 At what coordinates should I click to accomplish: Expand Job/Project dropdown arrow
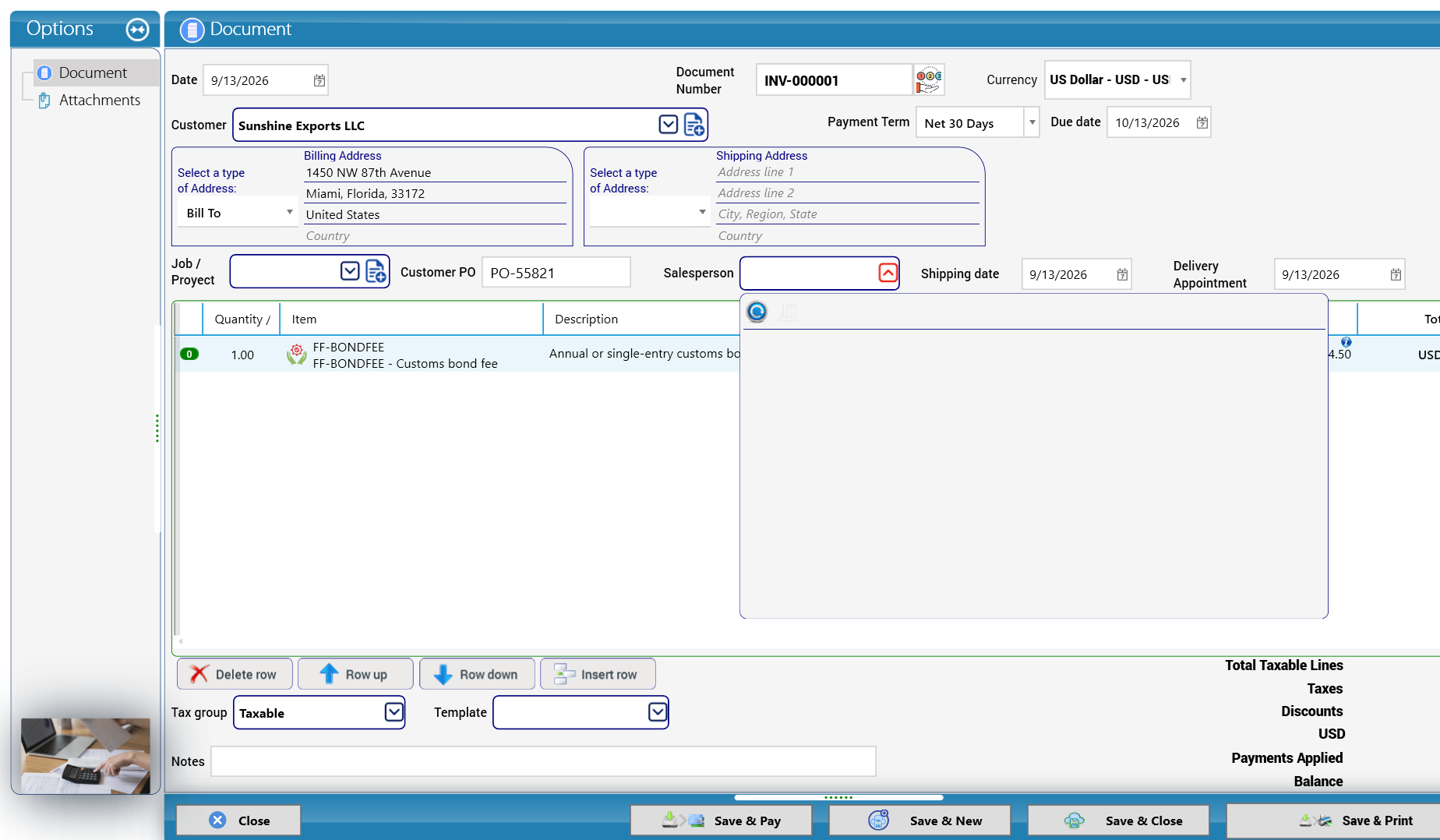(350, 270)
